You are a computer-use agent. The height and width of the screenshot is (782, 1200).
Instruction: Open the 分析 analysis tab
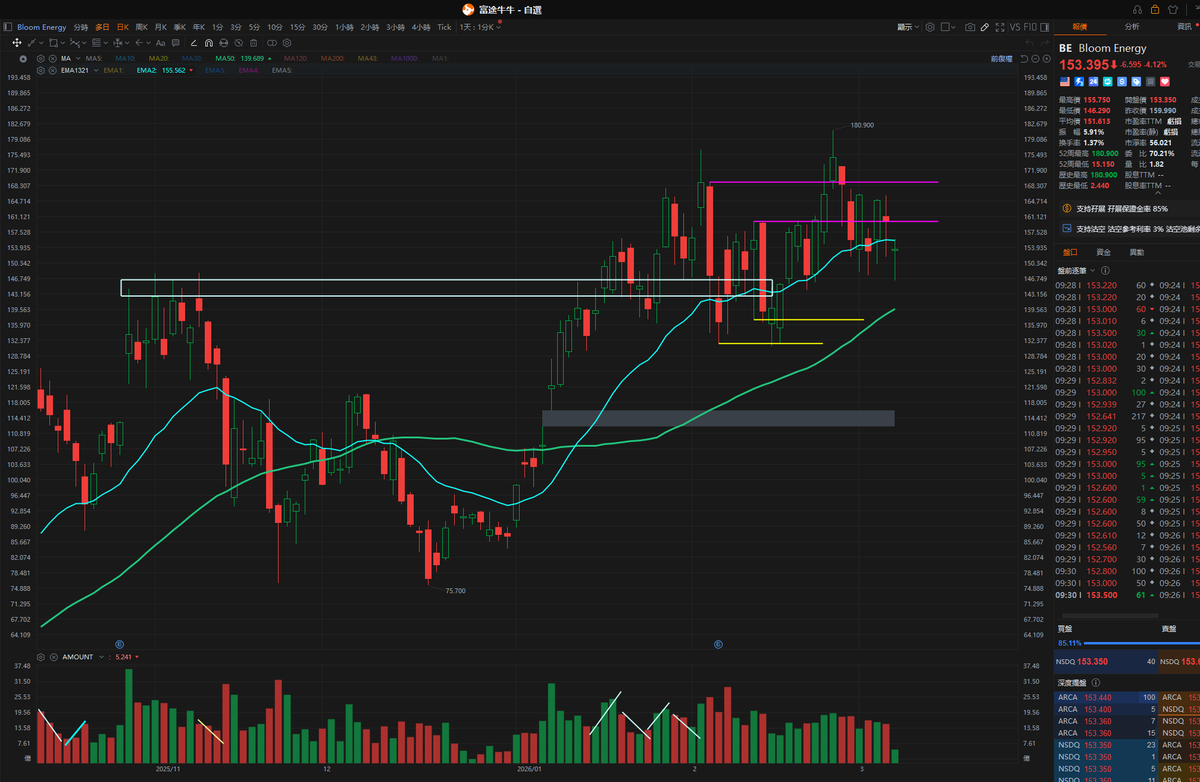pos(1131,27)
